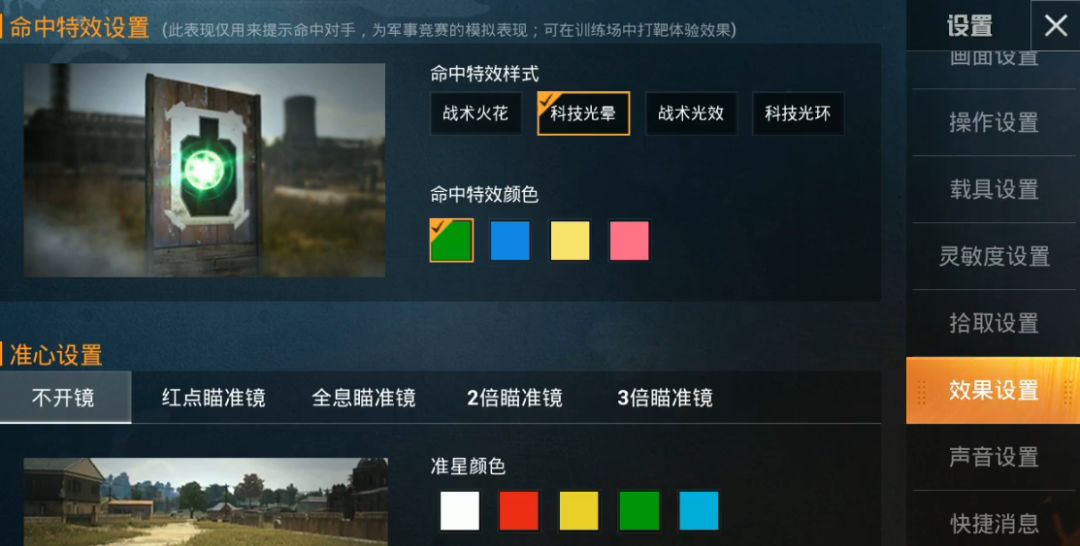
Task: Open the 3倍瞄准镜 crosshair tab
Action: [x=665, y=398]
